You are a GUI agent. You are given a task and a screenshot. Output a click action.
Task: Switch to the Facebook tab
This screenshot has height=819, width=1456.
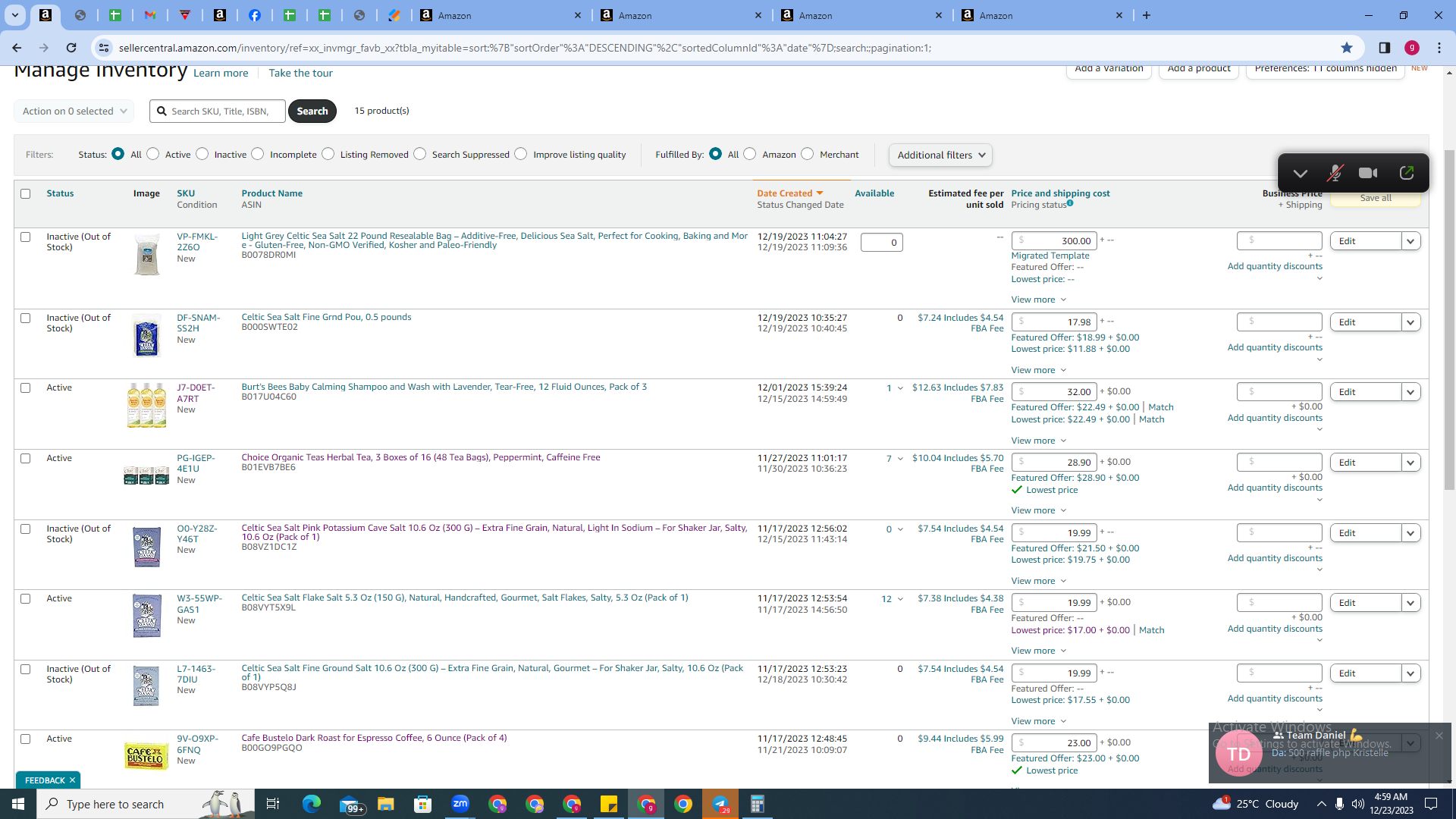tap(255, 15)
